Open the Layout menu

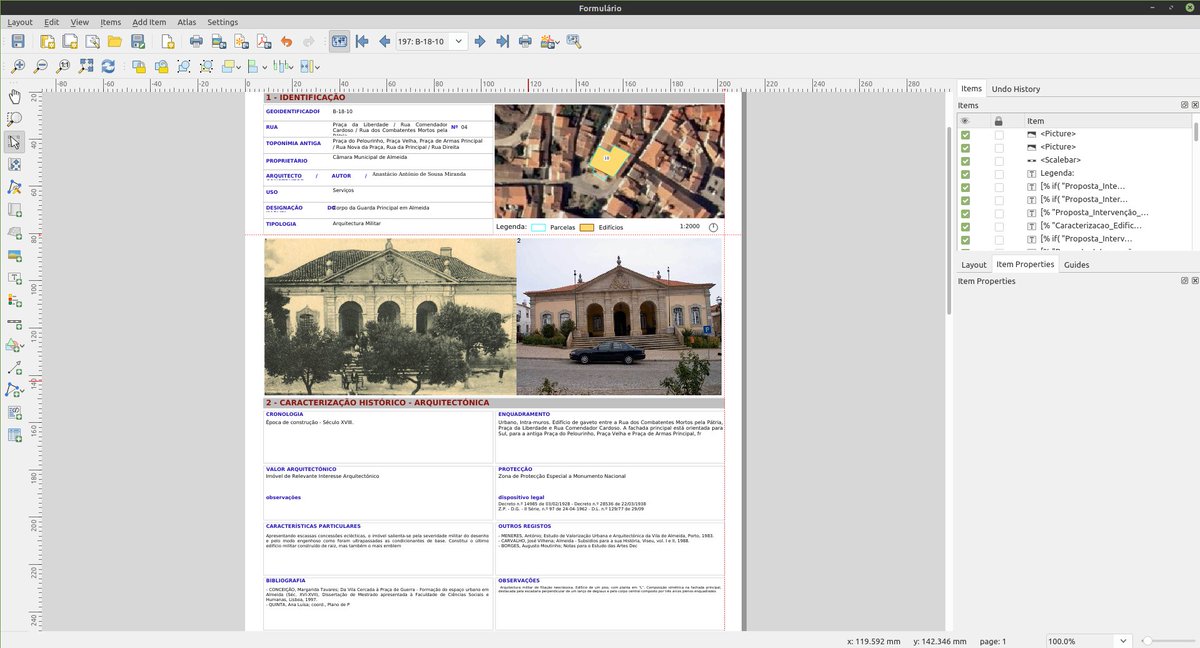(20, 22)
